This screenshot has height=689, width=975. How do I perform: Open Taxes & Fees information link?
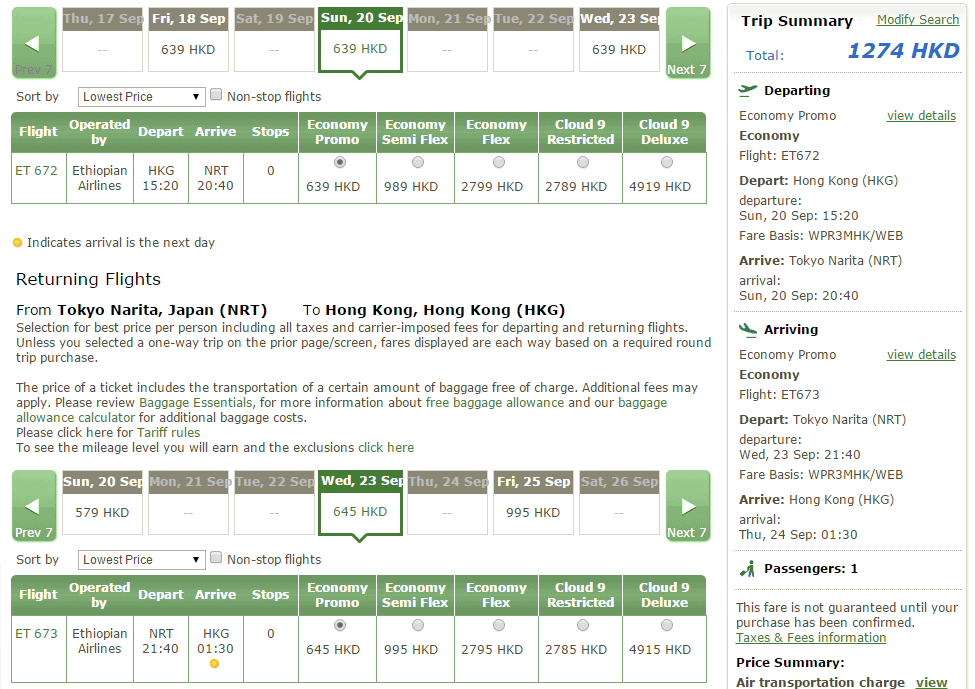(810, 638)
